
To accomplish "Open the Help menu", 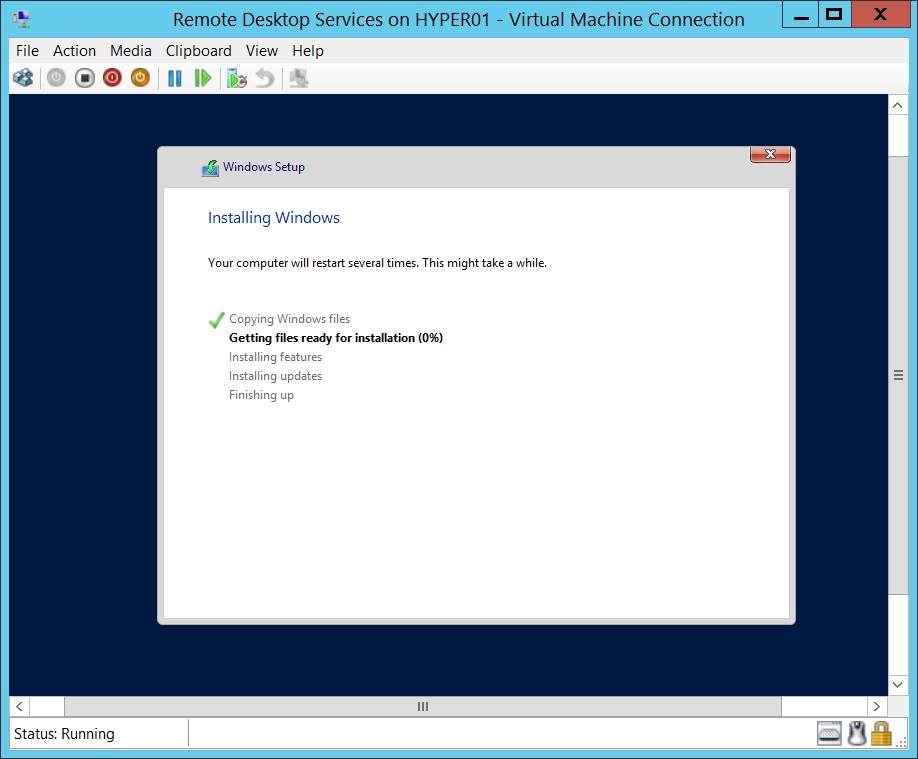I will [x=308, y=51].
